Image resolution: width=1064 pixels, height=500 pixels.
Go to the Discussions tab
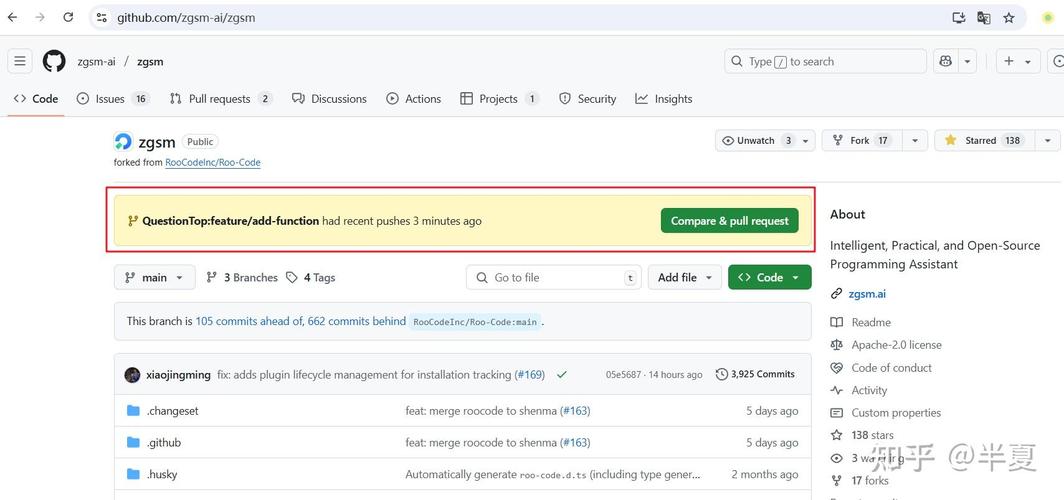point(329,98)
